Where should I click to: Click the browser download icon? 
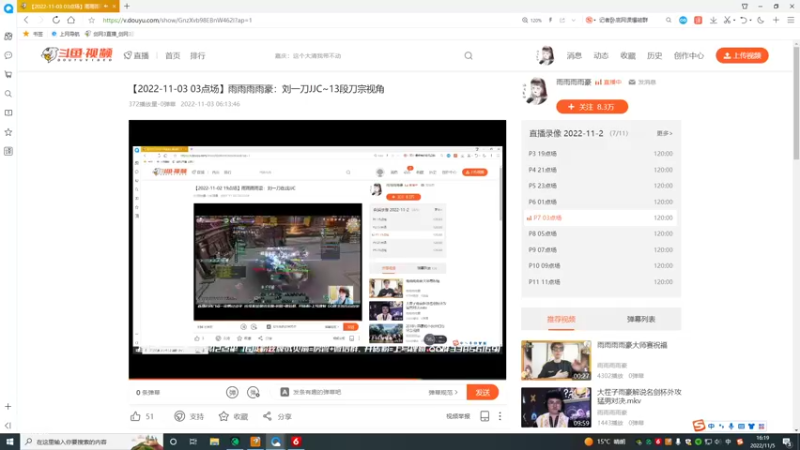[x=713, y=20]
